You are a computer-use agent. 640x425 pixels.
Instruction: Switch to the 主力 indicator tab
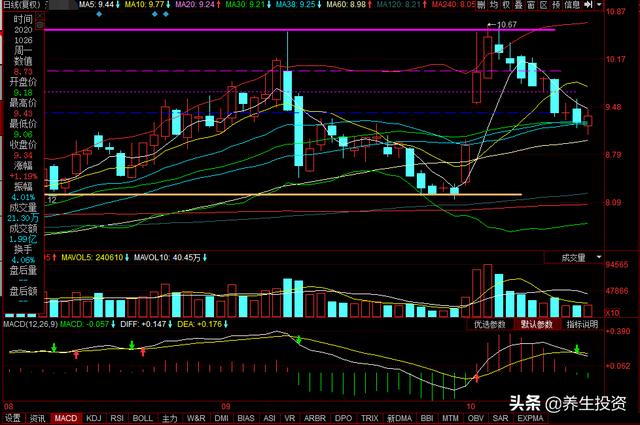pyautogui.click(x=170, y=418)
